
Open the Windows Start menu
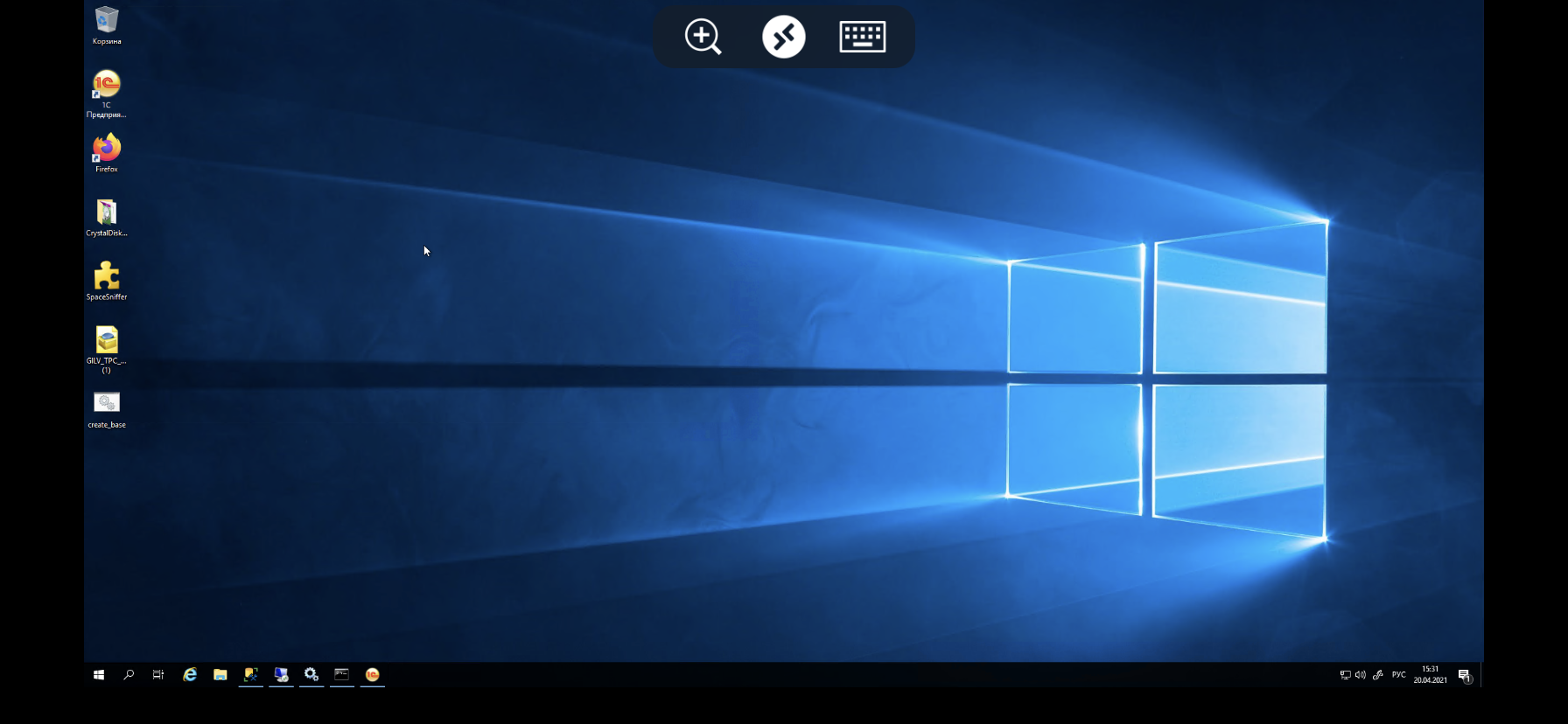click(x=99, y=675)
